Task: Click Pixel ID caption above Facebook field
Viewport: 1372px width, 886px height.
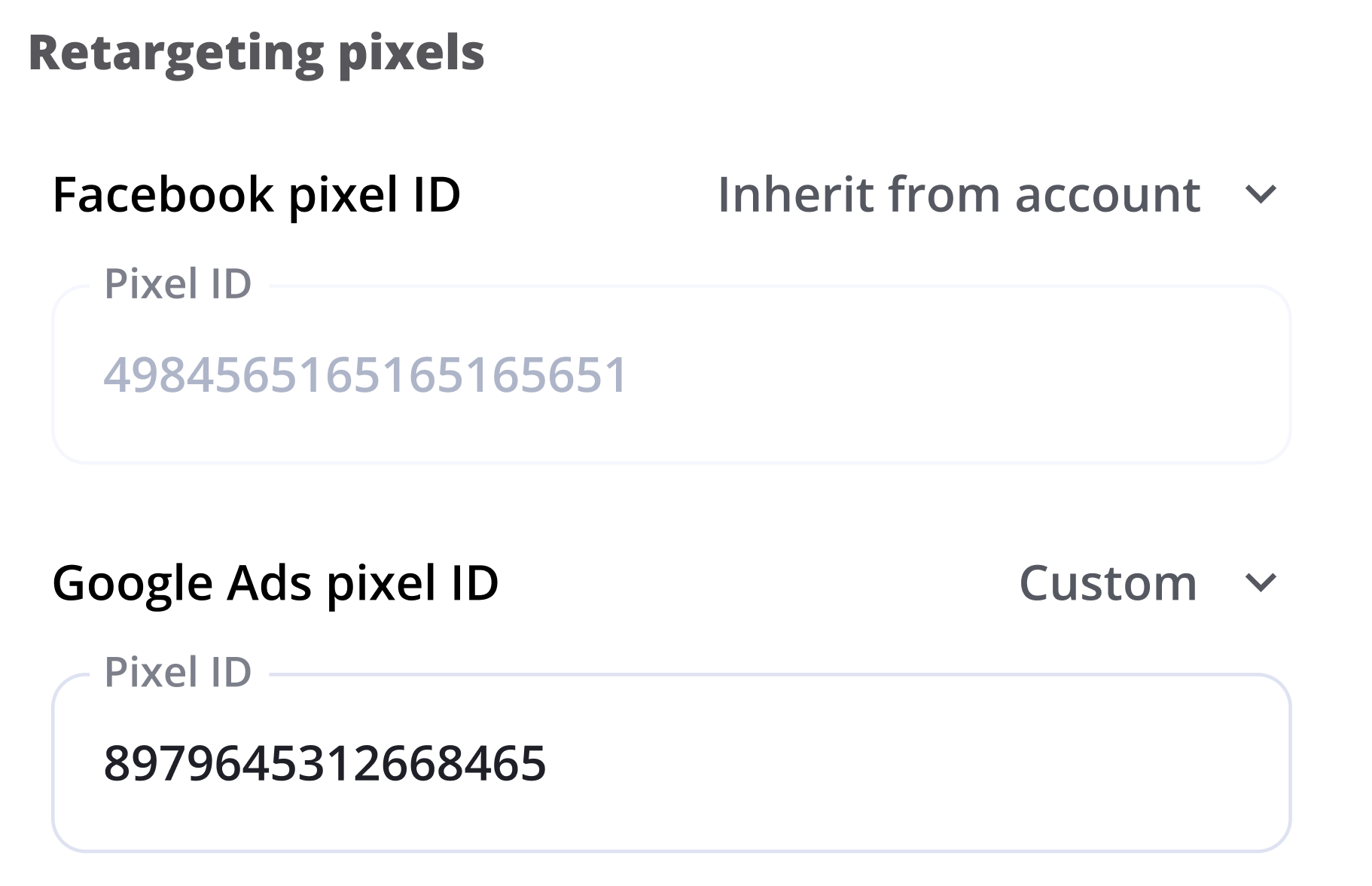Action: point(178,284)
